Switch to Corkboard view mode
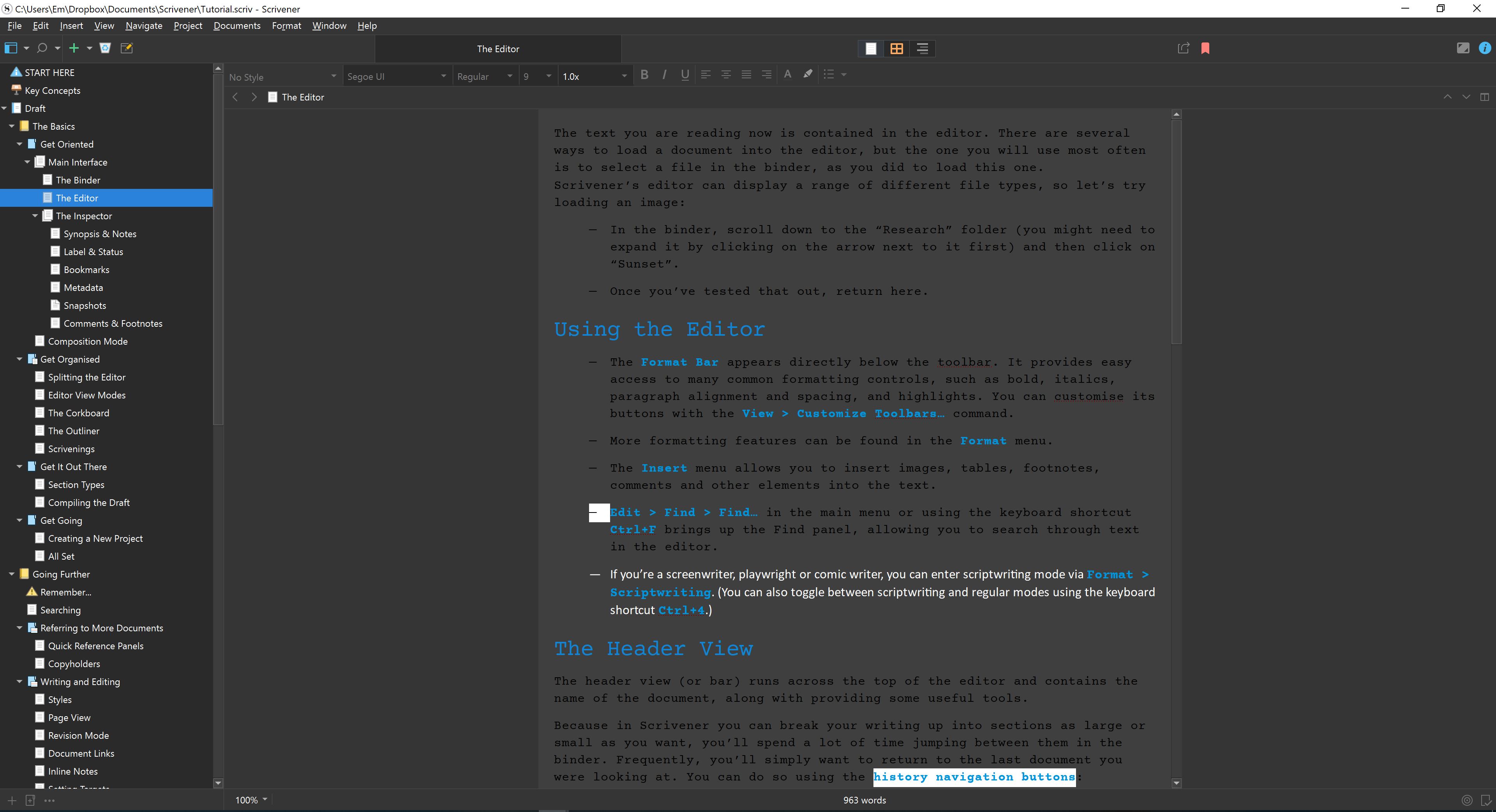 [897, 49]
